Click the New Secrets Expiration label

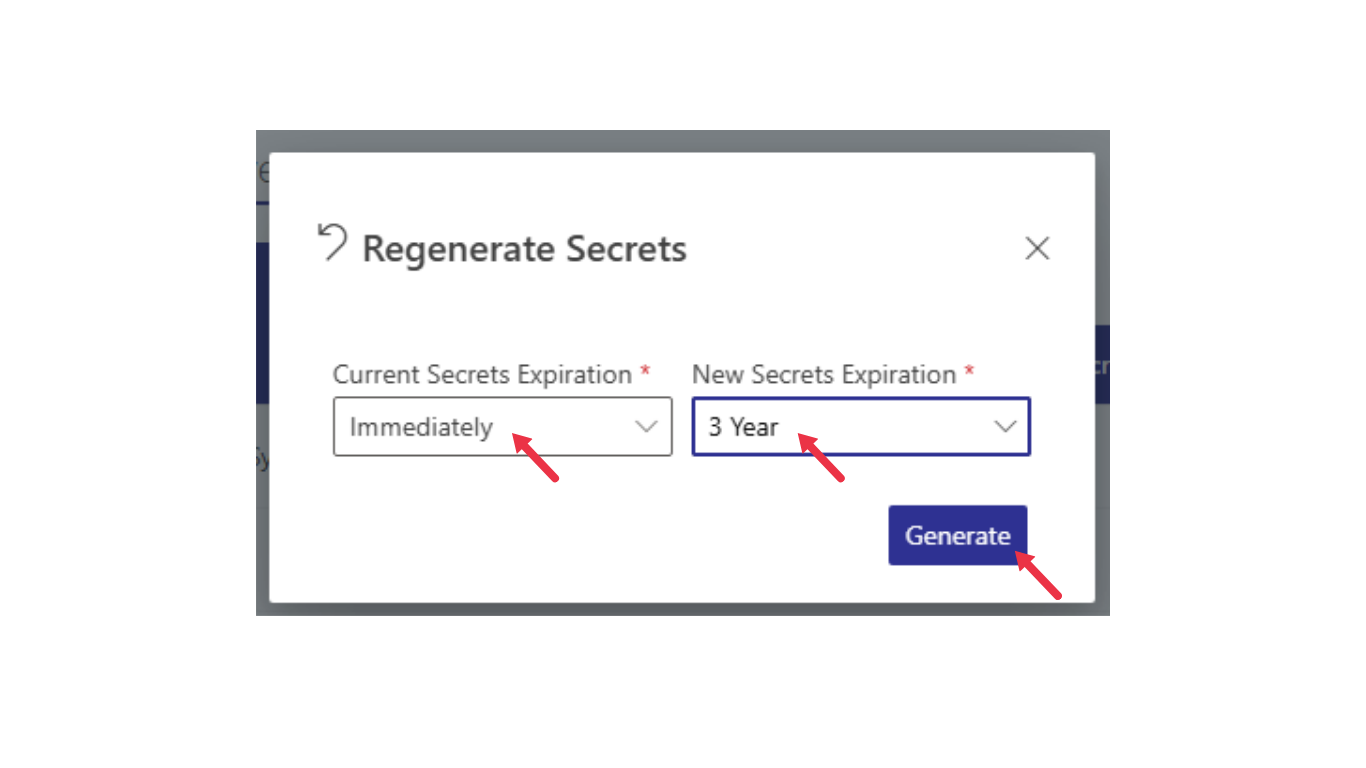(824, 375)
